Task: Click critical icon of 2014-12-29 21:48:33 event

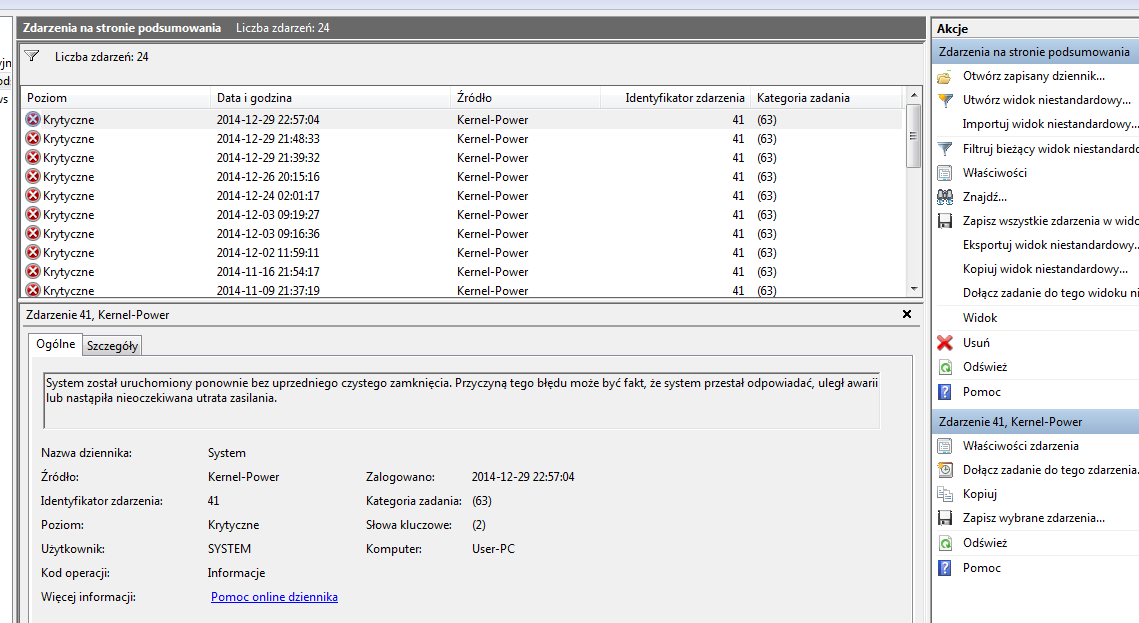Action: pos(33,138)
